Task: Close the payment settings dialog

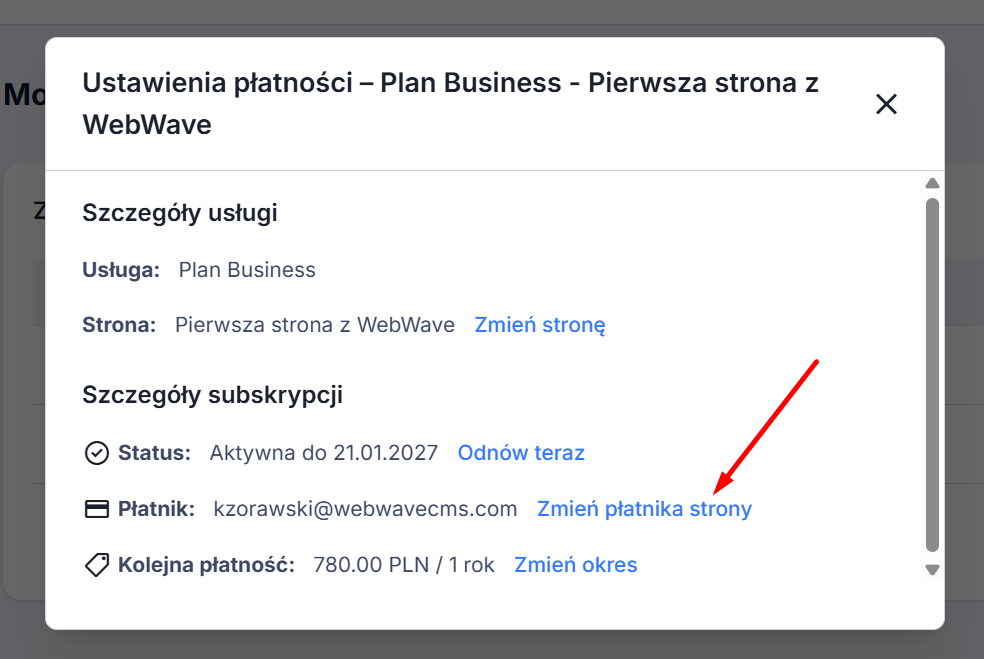Action: (886, 104)
